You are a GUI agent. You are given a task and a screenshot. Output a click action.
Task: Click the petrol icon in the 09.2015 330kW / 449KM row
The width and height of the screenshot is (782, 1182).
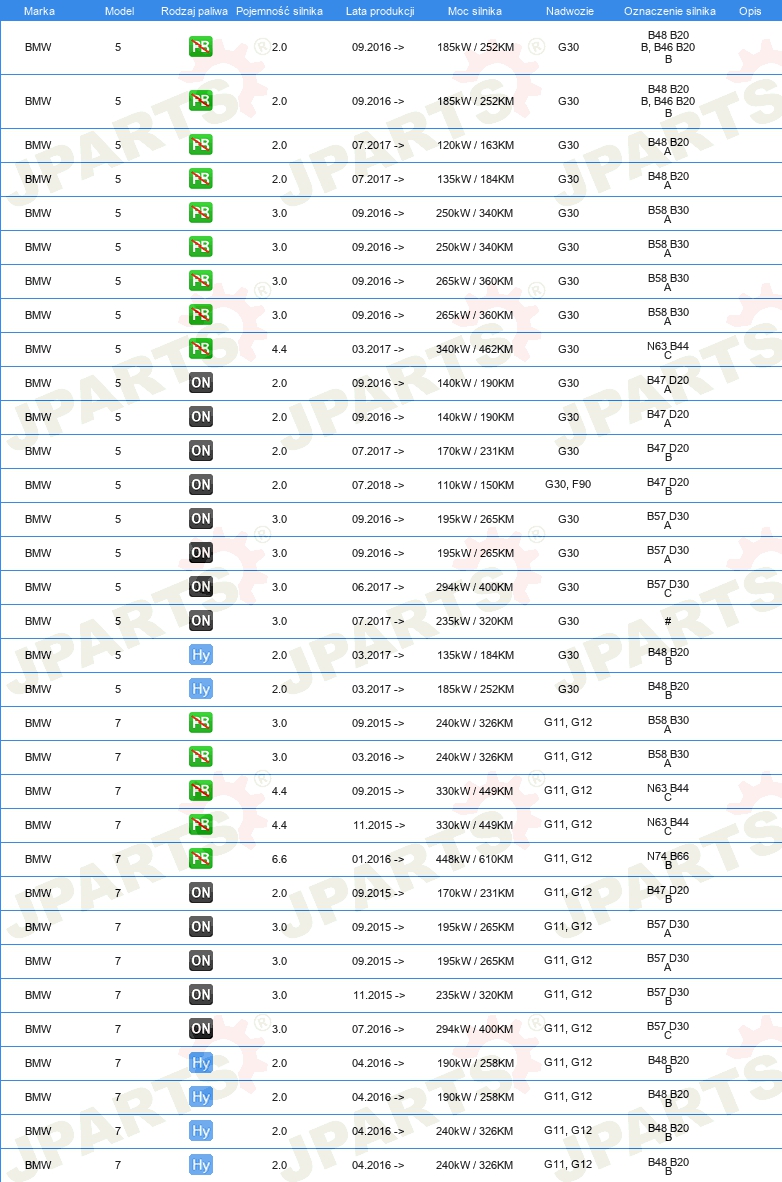[201, 790]
